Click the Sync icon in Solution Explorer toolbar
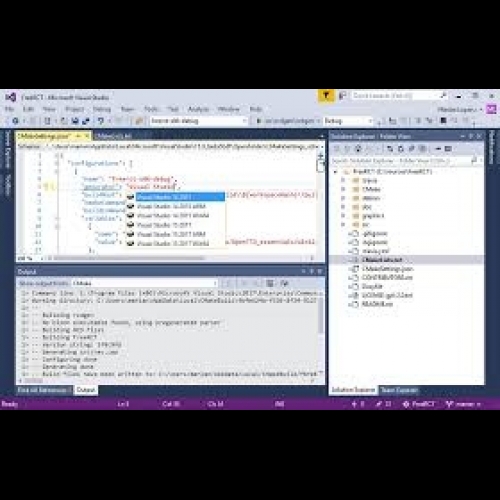Viewport: 500px width, 500px height. (390, 149)
